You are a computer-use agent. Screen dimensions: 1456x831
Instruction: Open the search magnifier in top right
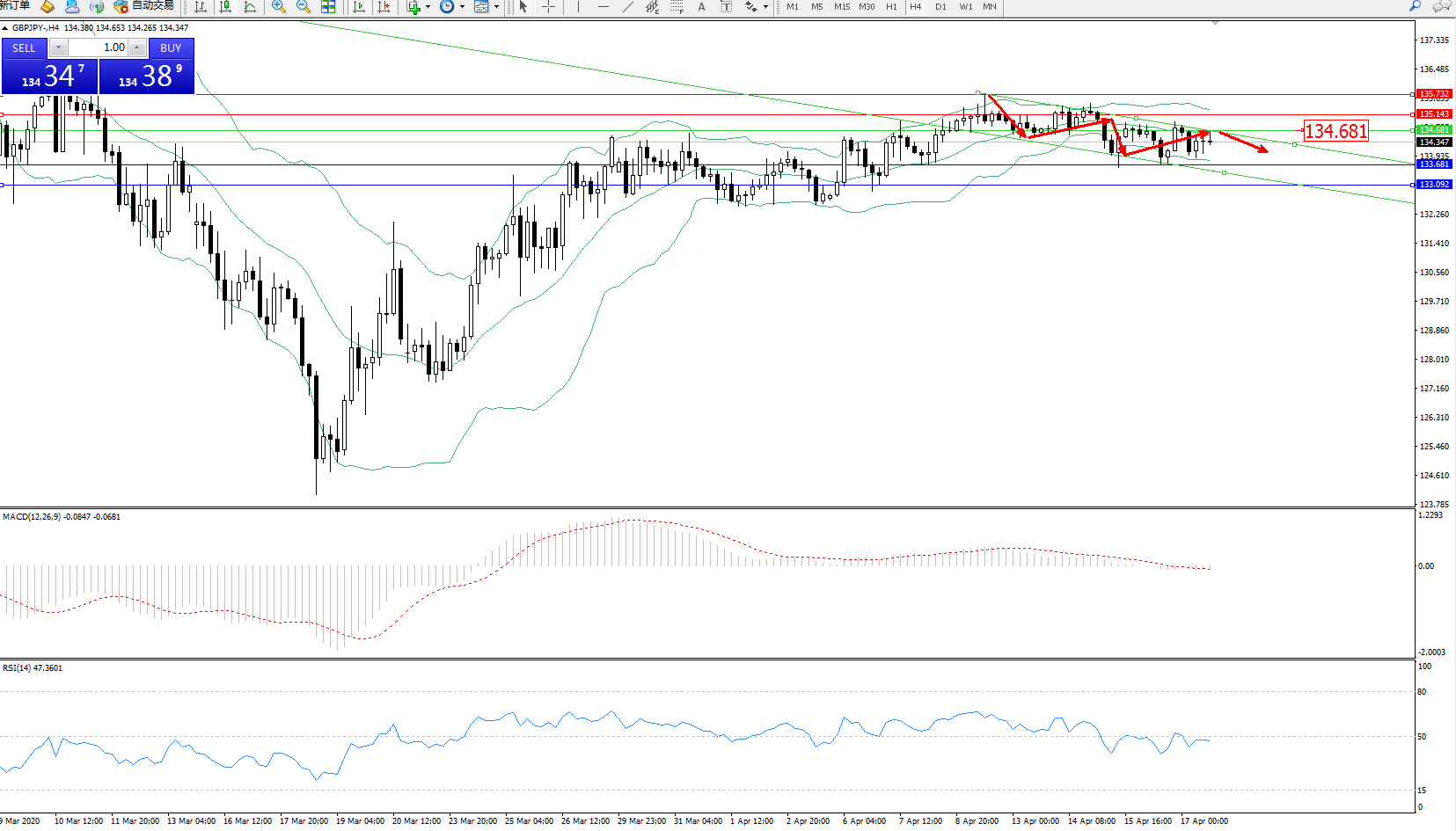(x=1416, y=6)
